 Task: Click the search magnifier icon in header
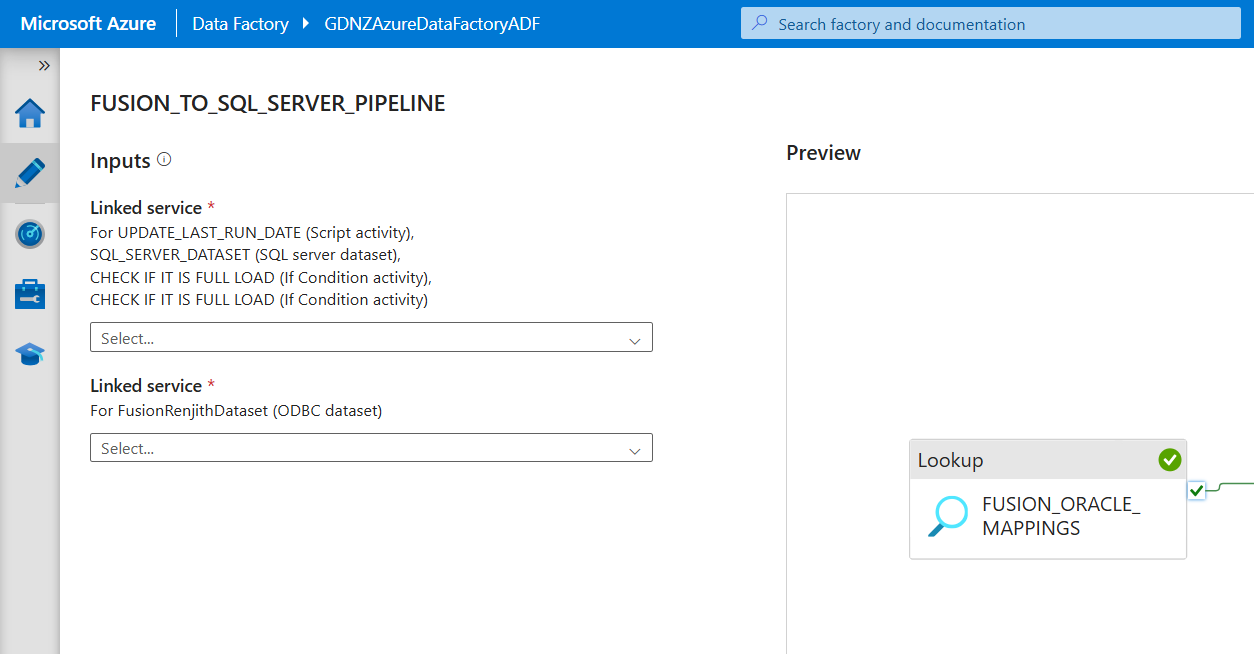[760, 24]
